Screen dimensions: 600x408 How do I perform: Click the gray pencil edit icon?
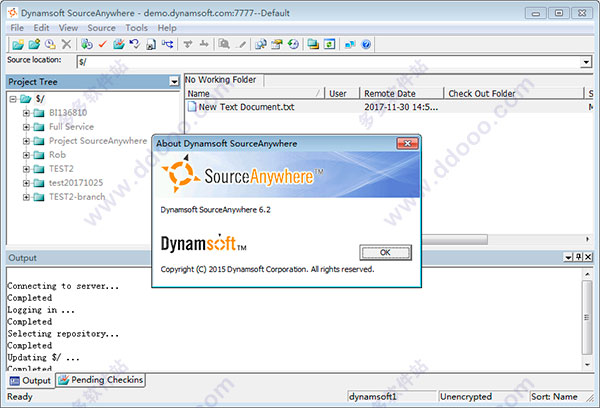pos(241,44)
